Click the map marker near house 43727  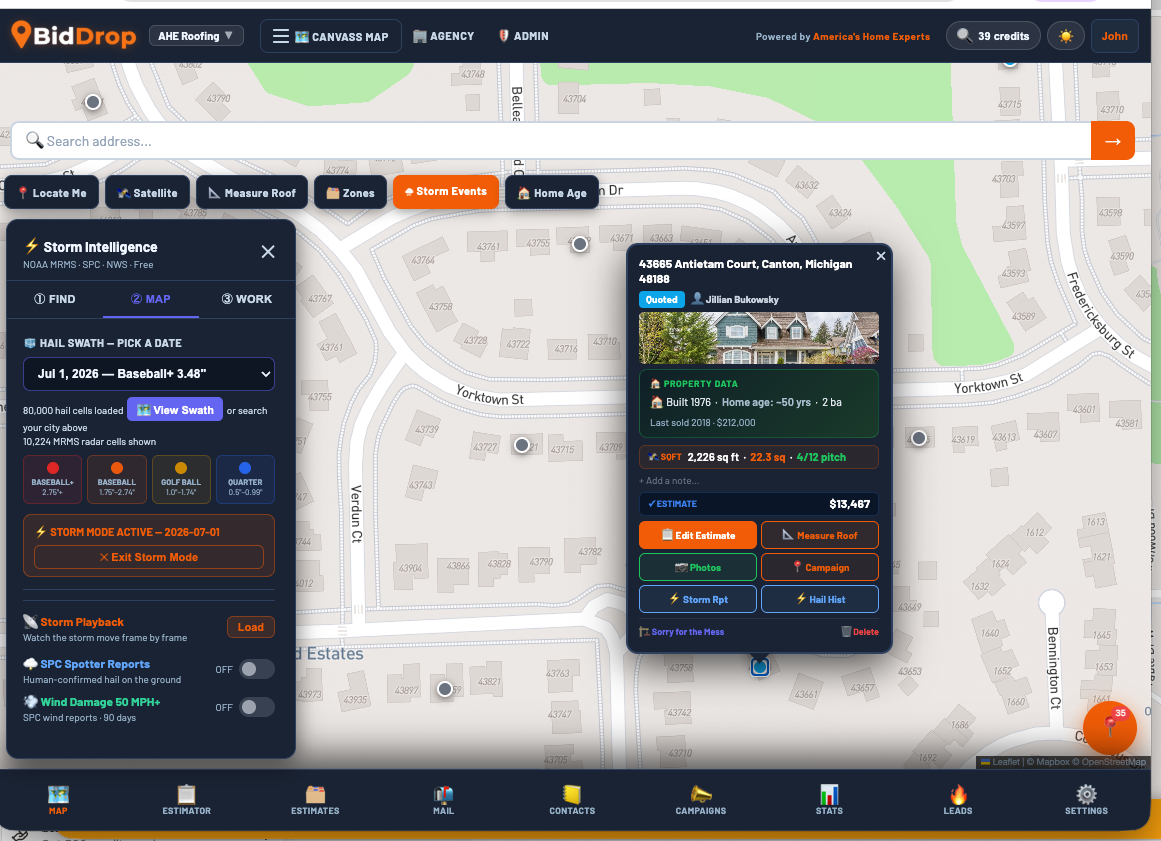[x=522, y=445]
